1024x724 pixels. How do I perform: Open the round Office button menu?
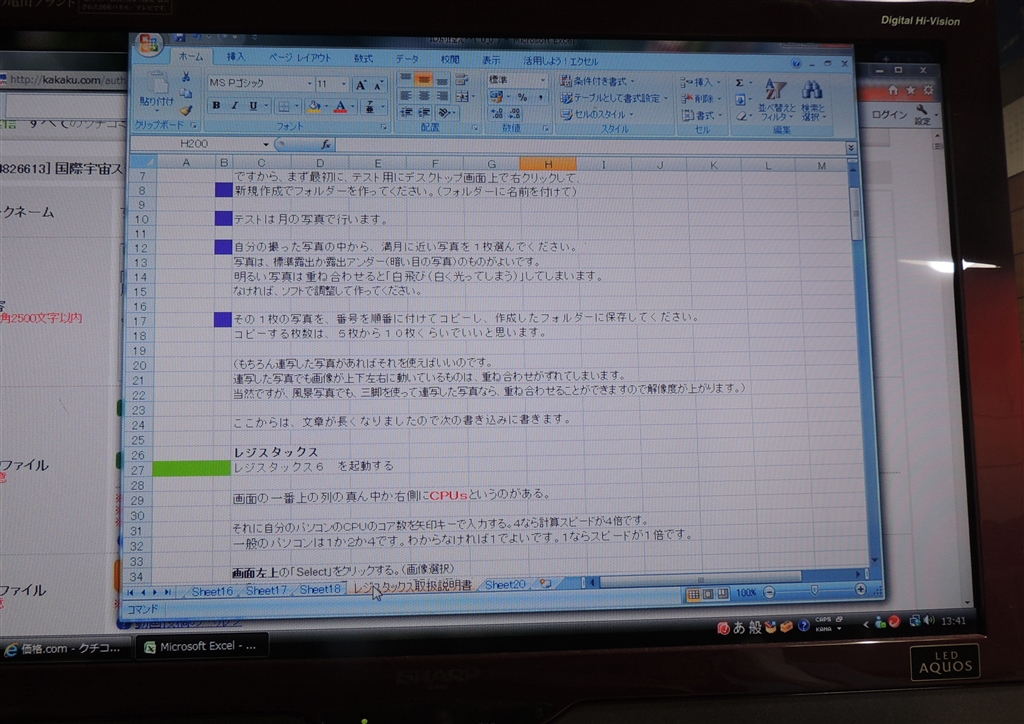tap(149, 45)
